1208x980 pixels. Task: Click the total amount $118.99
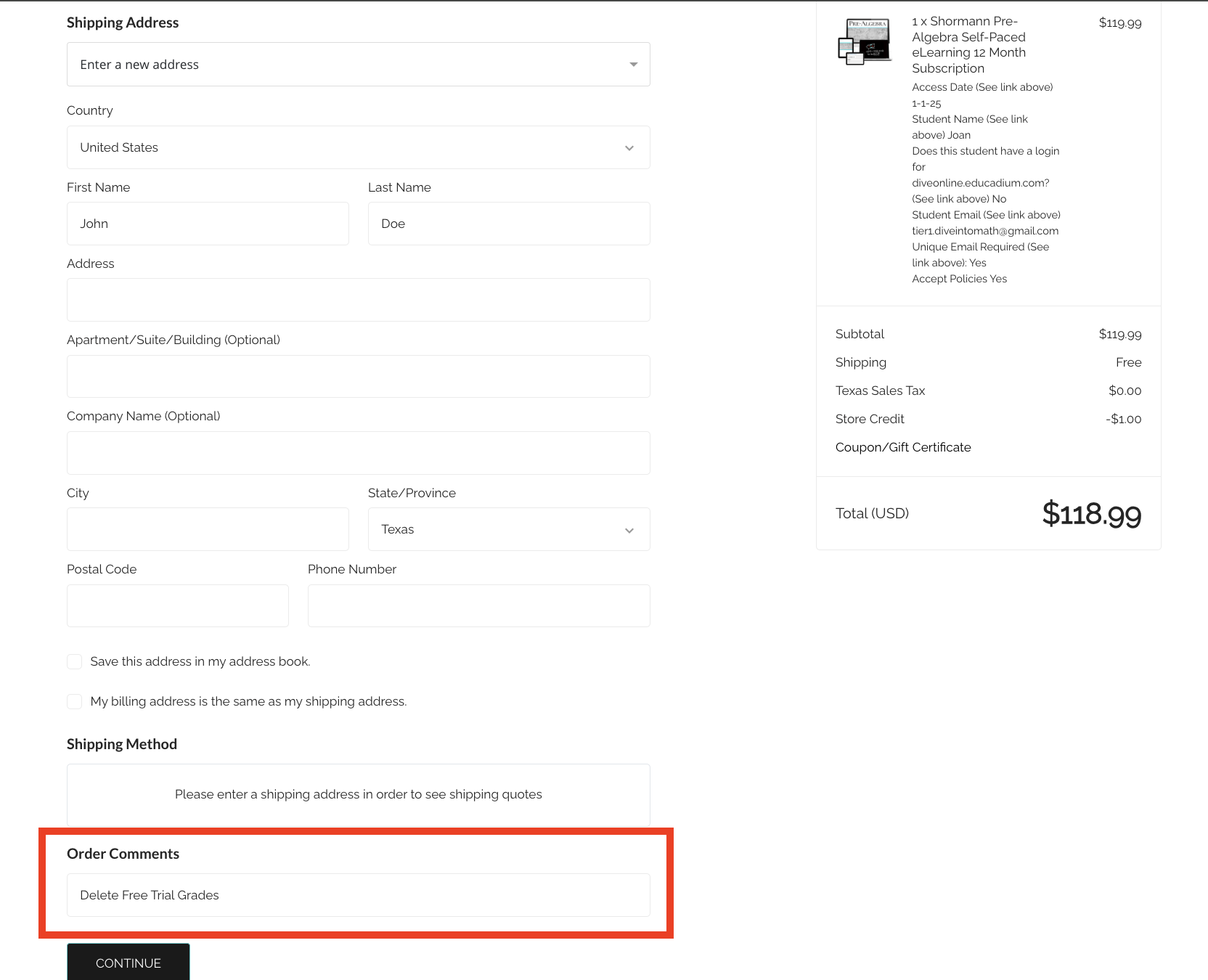tap(1092, 514)
